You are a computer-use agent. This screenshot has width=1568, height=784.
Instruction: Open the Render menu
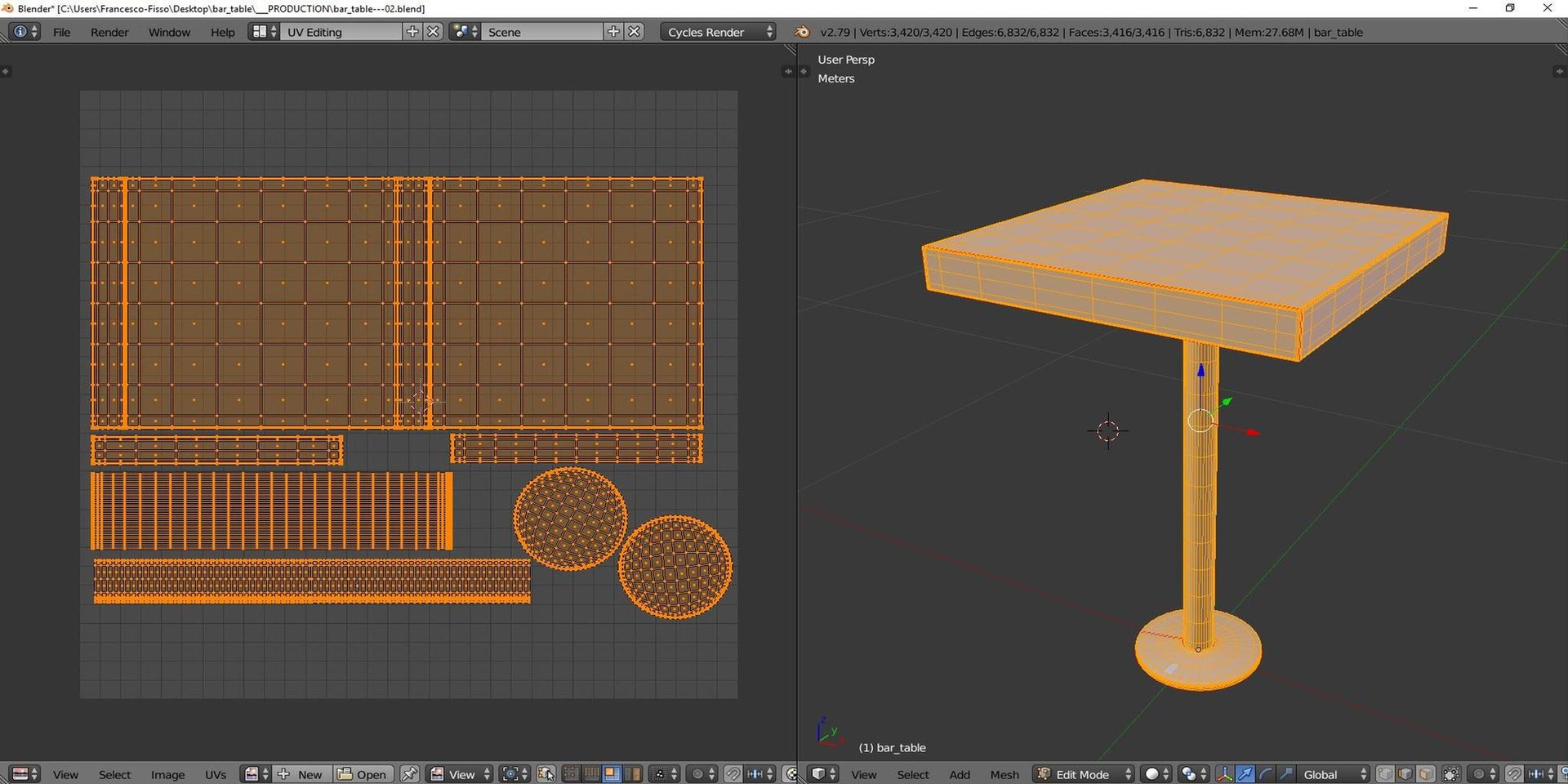click(109, 32)
